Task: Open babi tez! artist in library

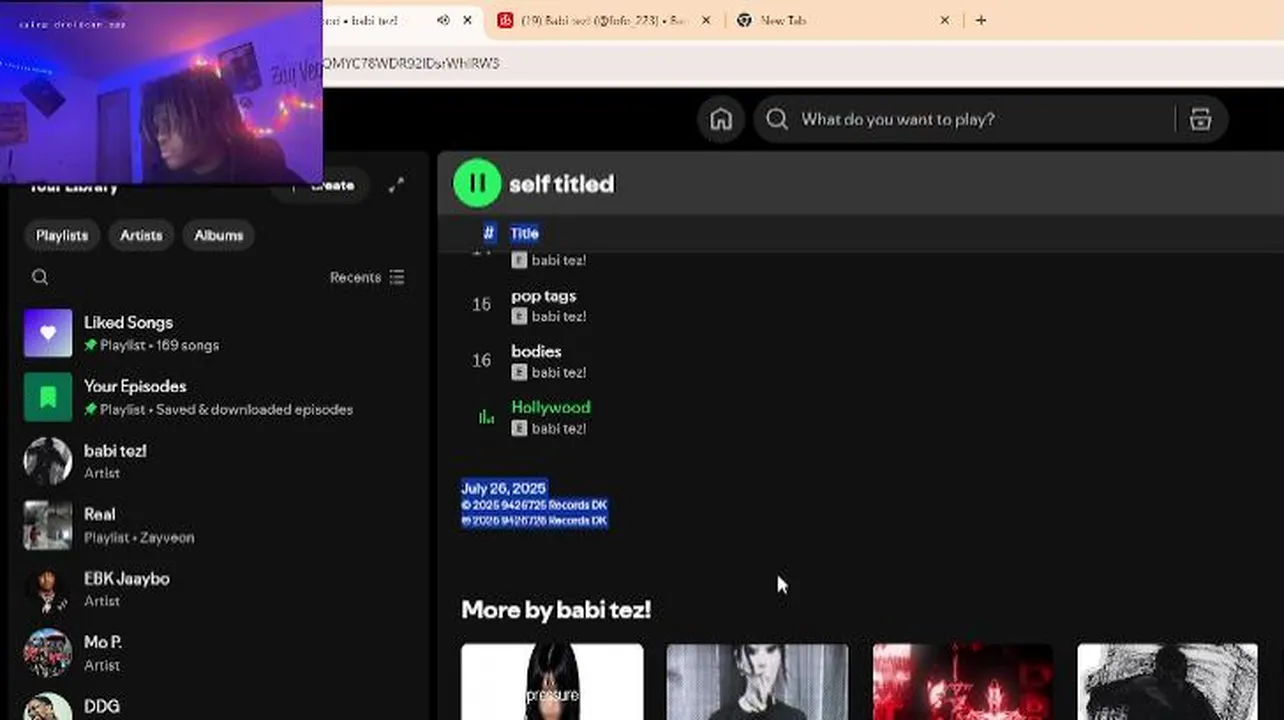Action: [x=215, y=461]
